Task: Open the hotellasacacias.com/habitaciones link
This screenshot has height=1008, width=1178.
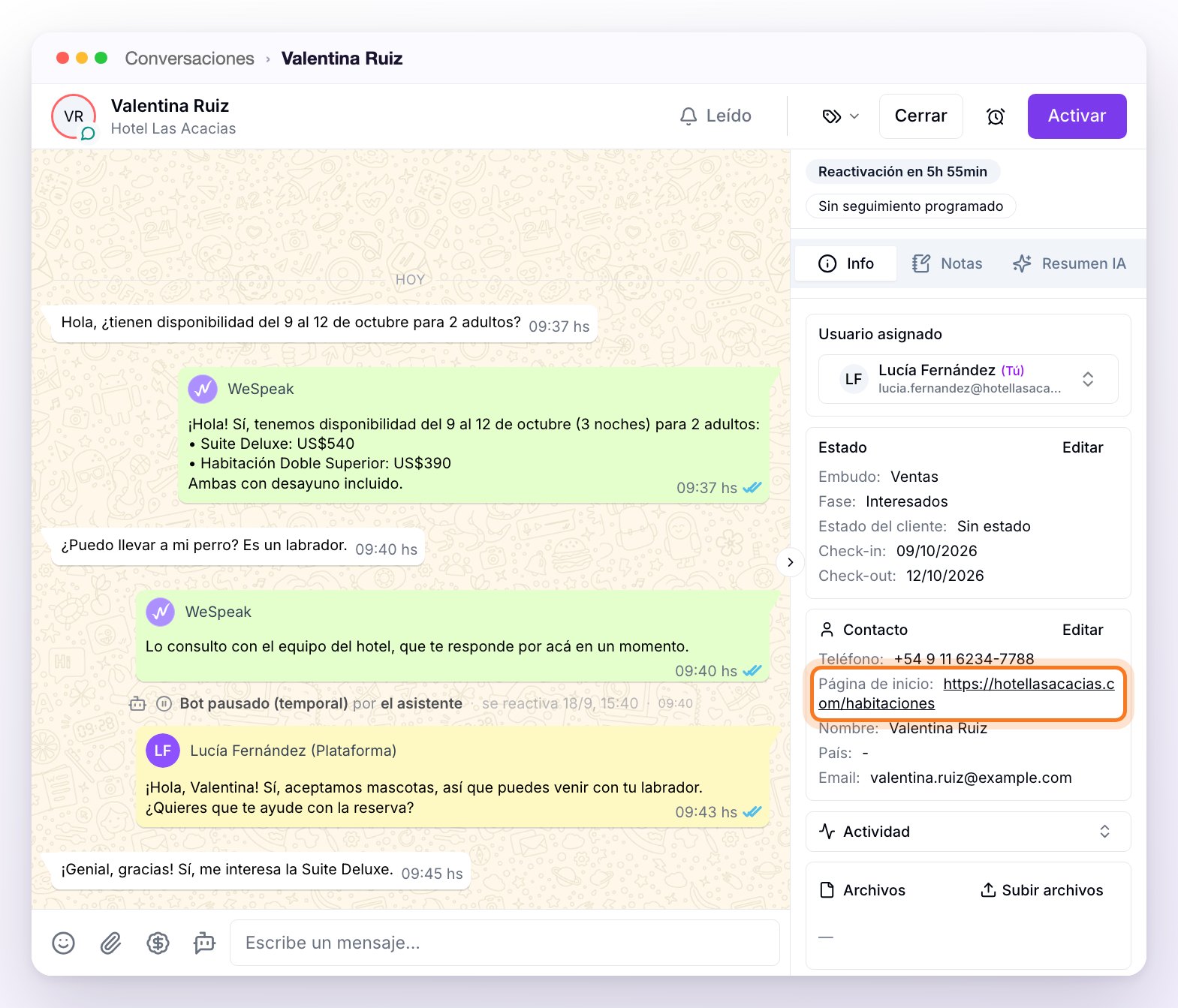Action: click(x=967, y=694)
